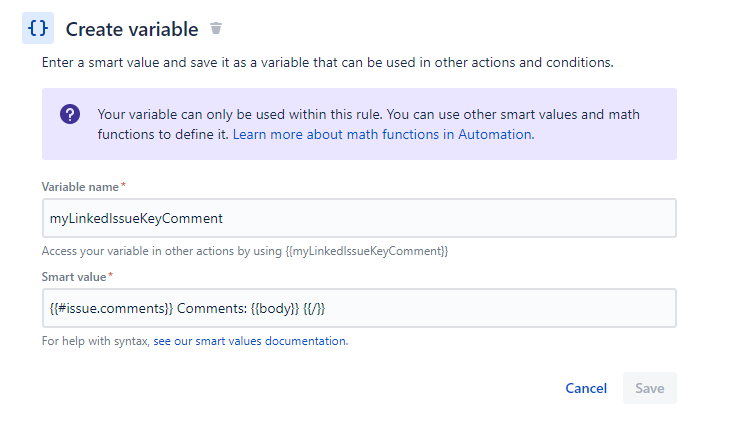The height and width of the screenshot is (435, 751).
Task: Click the curly braces variable icon
Action: click(38, 28)
